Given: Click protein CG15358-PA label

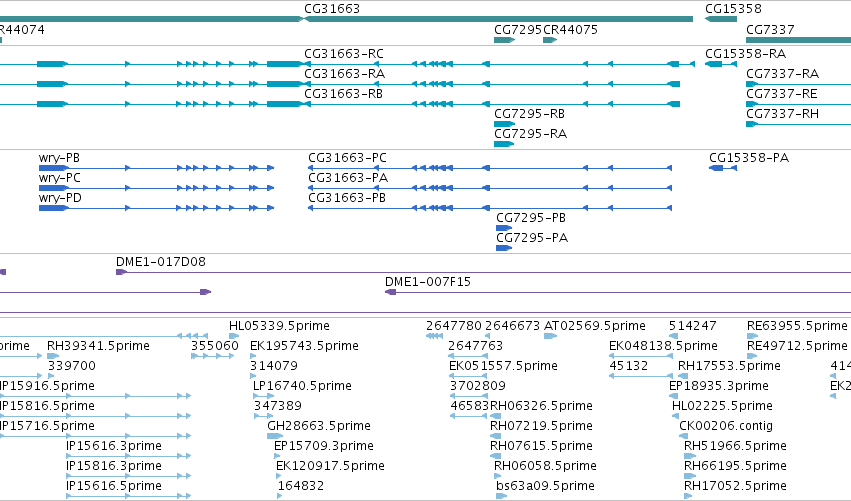Looking at the screenshot, I should (x=749, y=158).
